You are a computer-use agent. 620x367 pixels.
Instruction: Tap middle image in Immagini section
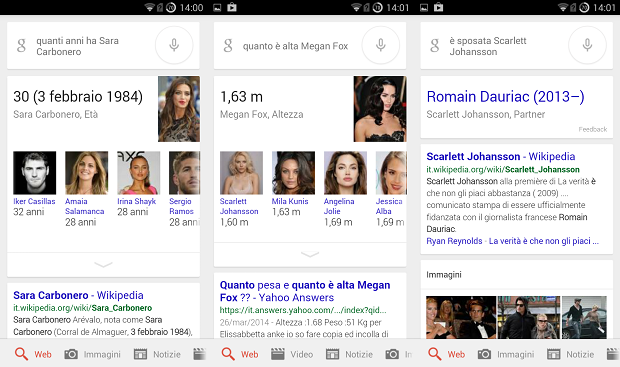529,317
